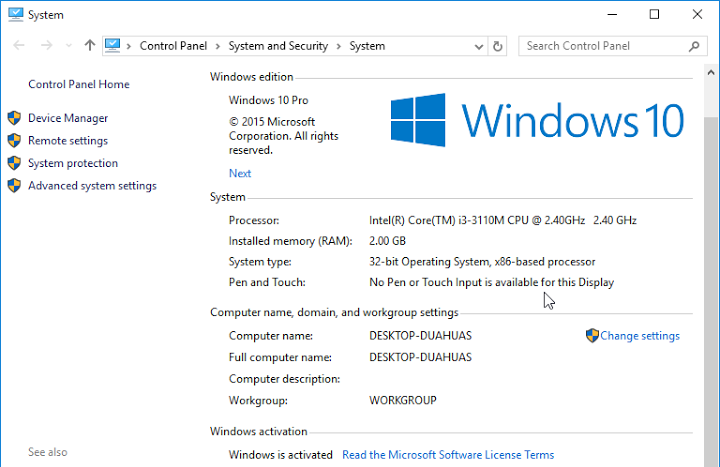Screen dimensions: 720x467
Task: Open Remote settings link
Action: tap(68, 141)
